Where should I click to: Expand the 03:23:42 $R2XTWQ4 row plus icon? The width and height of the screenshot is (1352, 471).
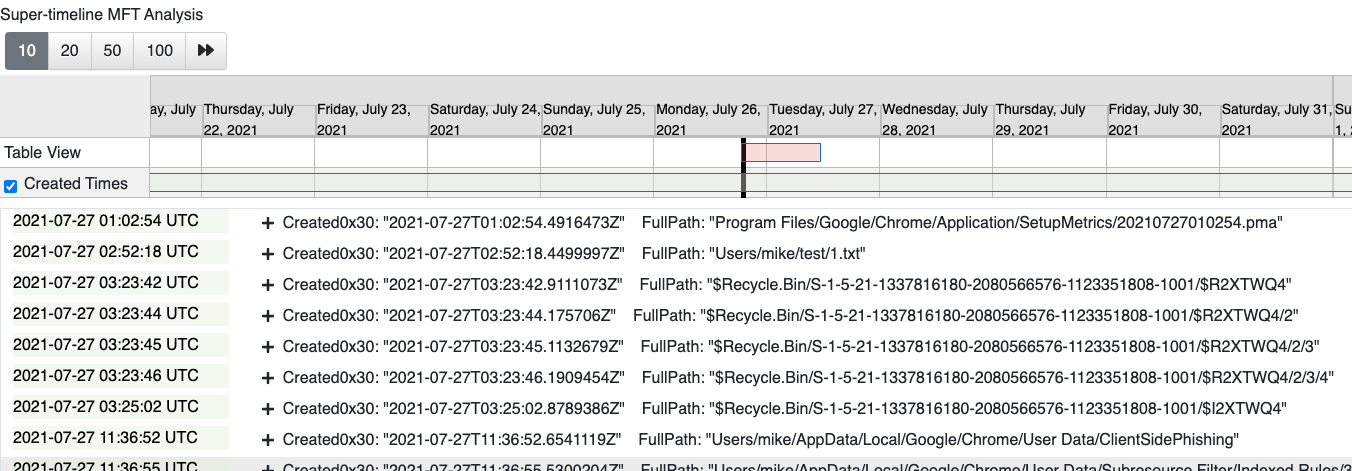pos(267,284)
